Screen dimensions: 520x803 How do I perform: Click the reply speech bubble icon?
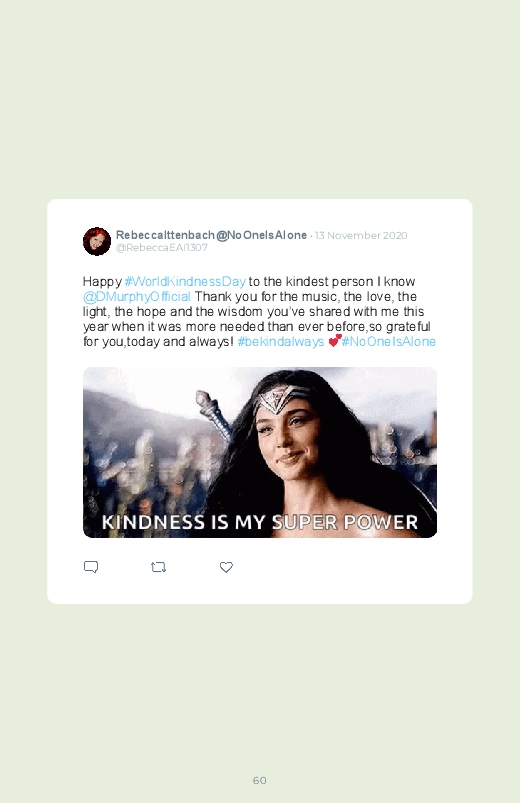click(91, 567)
